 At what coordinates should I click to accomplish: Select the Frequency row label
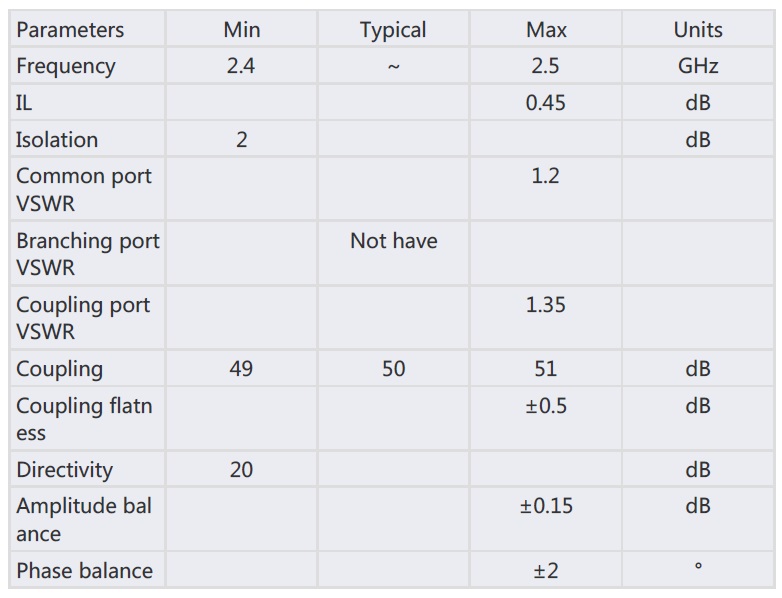click(x=66, y=66)
